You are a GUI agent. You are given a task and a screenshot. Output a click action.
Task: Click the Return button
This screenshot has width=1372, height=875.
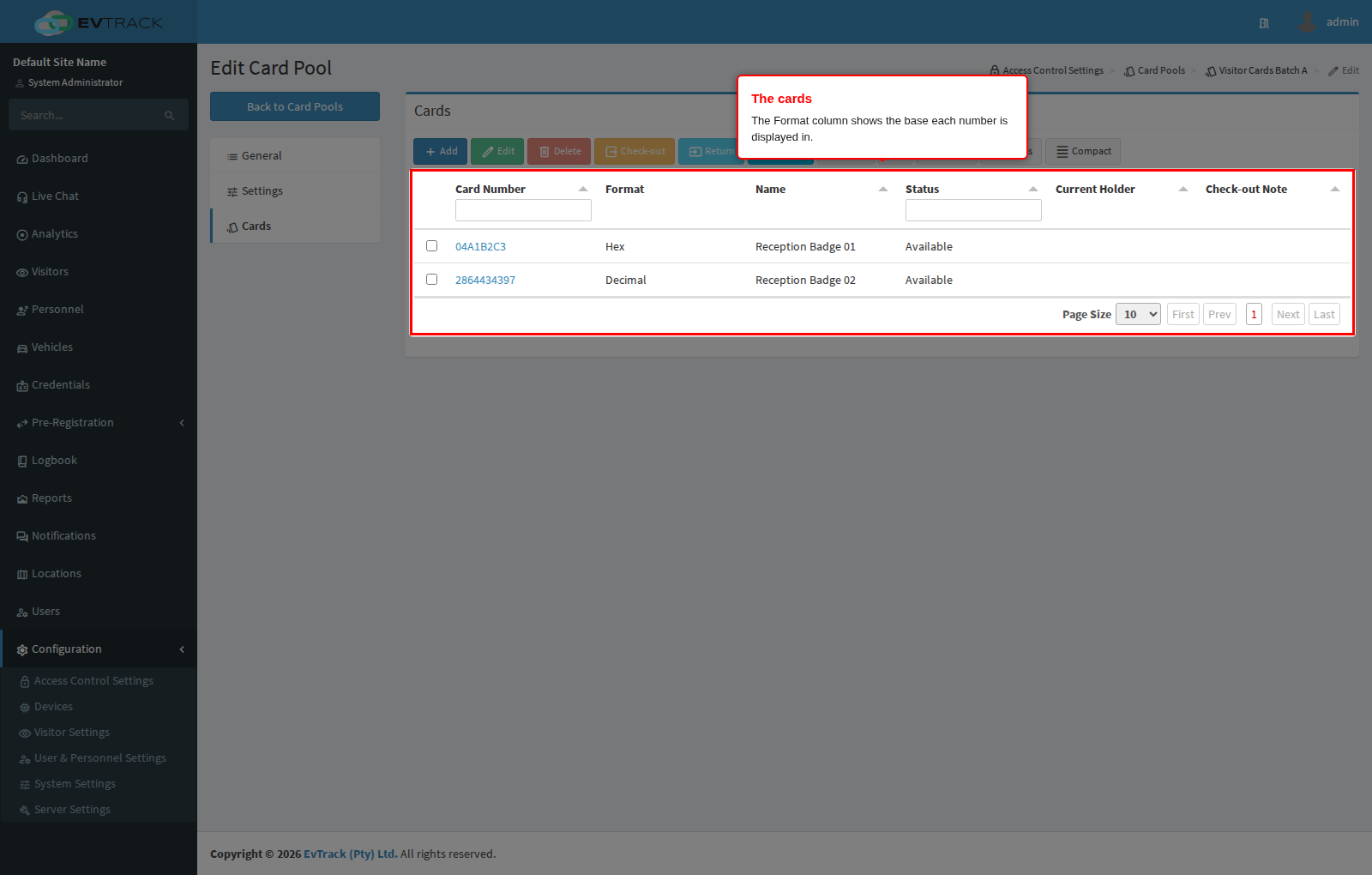[x=711, y=152]
